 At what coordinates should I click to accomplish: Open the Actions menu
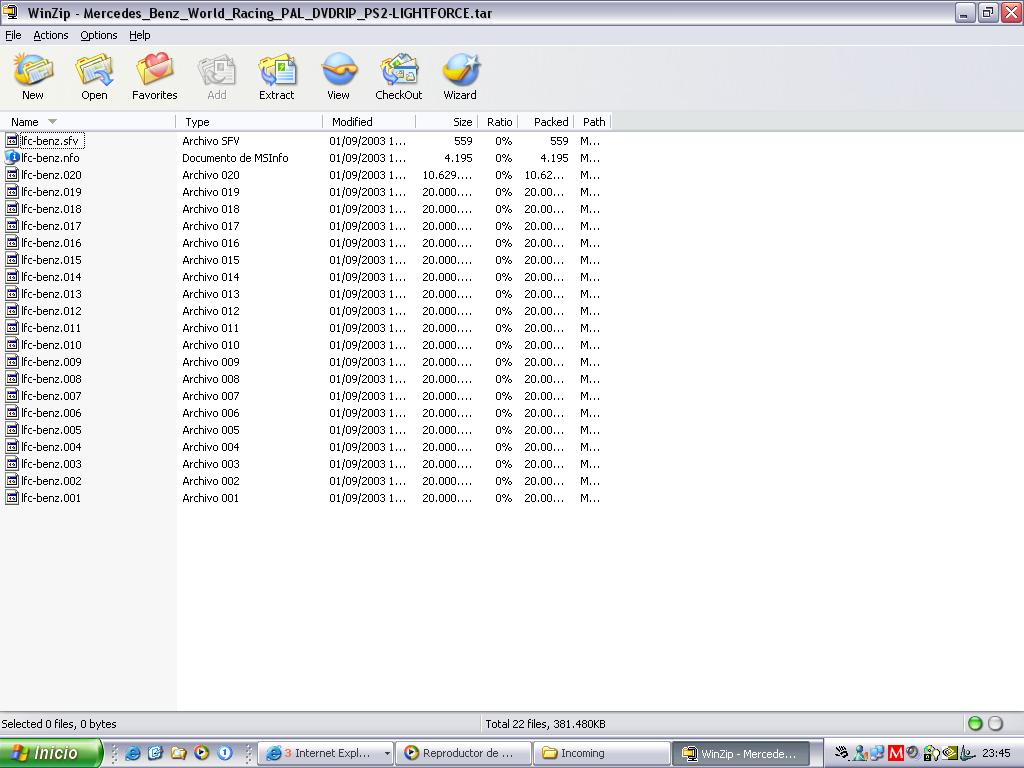tap(51, 35)
